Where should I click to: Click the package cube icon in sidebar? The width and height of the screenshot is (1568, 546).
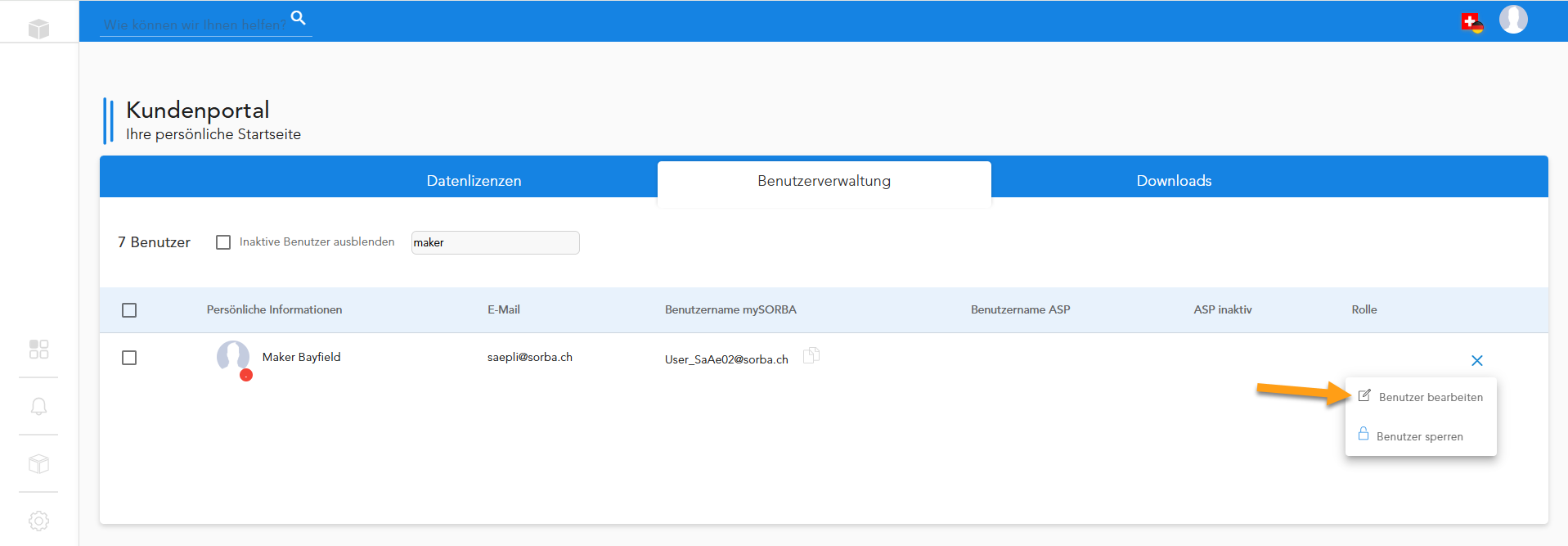[38, 464]
